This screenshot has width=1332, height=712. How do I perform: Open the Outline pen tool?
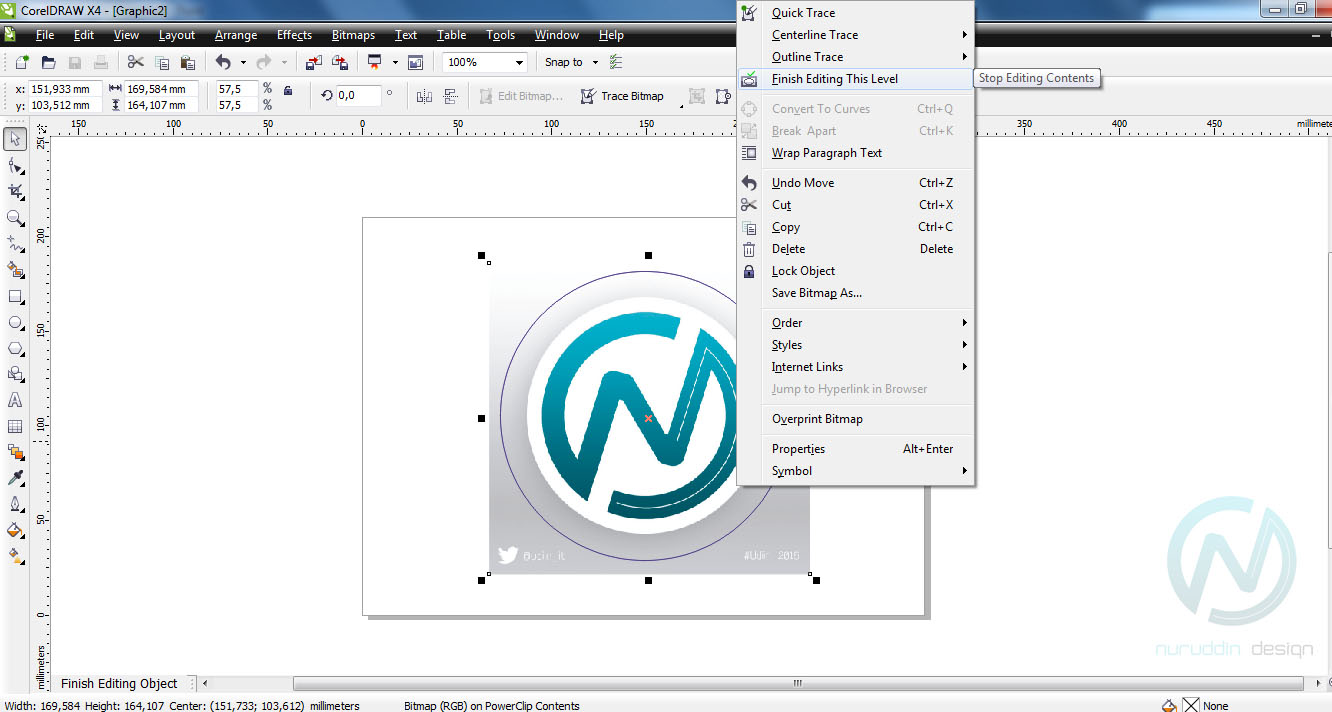pyautogui.click(x=15, y=504)
